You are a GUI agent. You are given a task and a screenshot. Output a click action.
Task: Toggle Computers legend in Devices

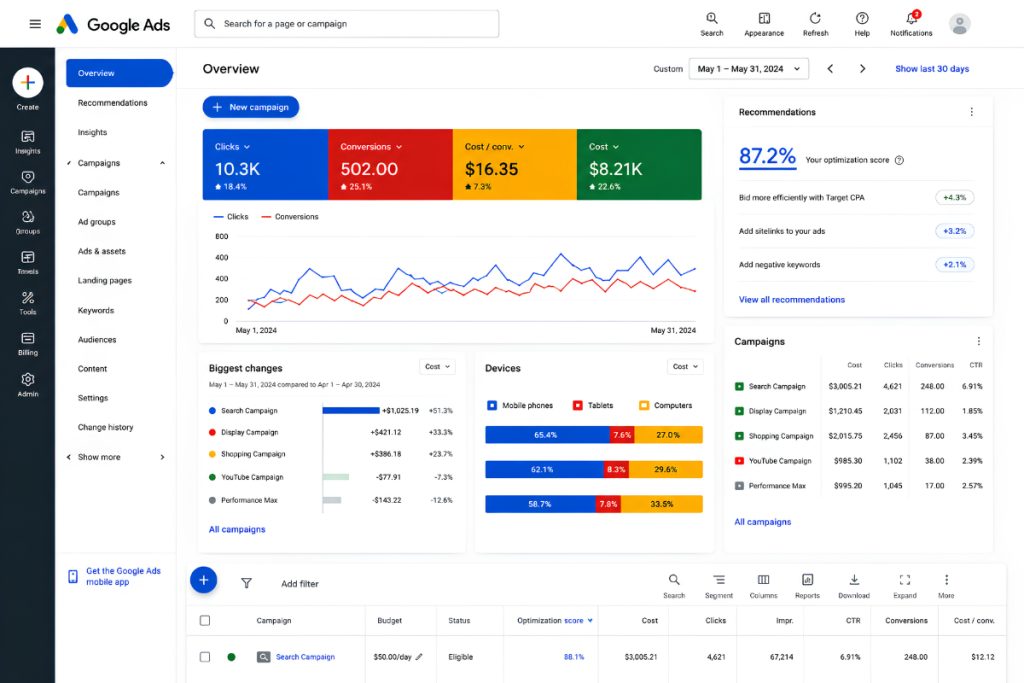(x=665, y=405)
